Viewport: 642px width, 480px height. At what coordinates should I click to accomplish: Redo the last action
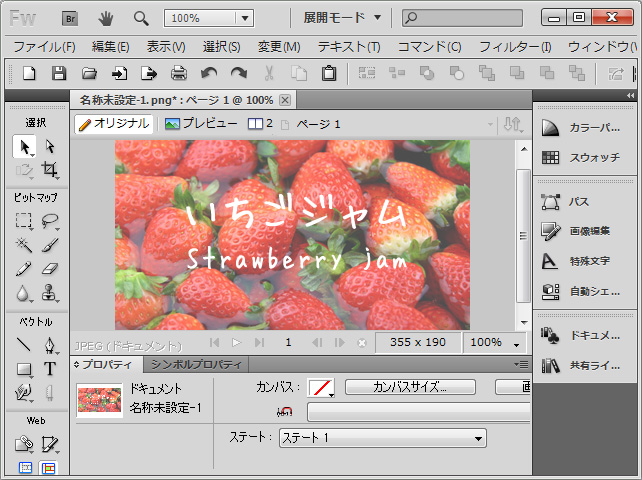239,74
